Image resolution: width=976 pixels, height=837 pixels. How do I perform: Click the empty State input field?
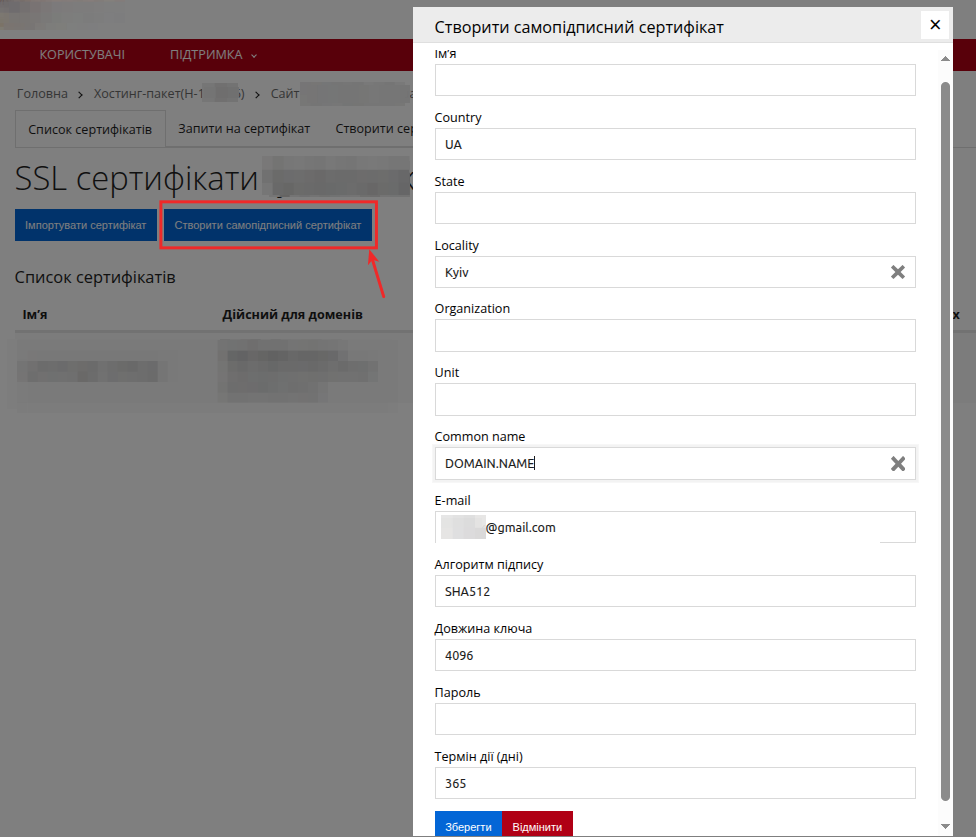675,207
